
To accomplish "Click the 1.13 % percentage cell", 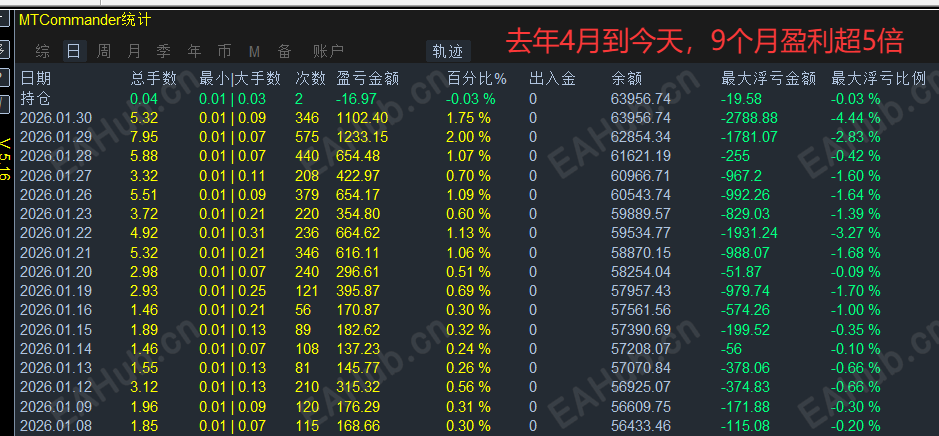I will (468, 234).
